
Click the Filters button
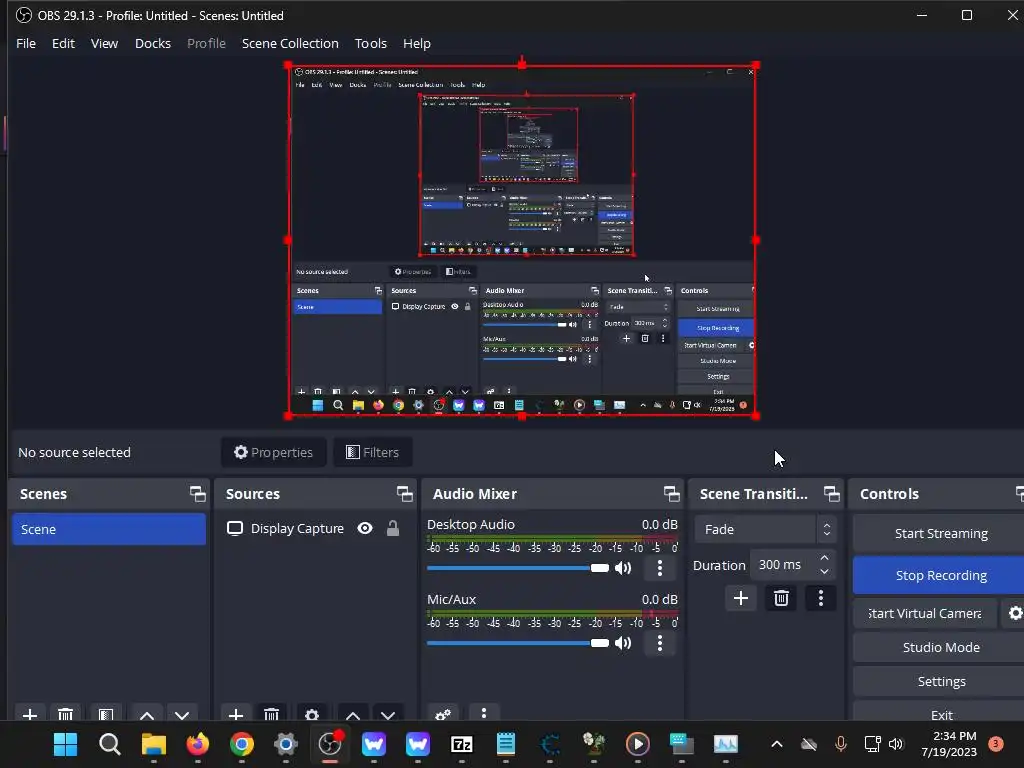(372, 452)
